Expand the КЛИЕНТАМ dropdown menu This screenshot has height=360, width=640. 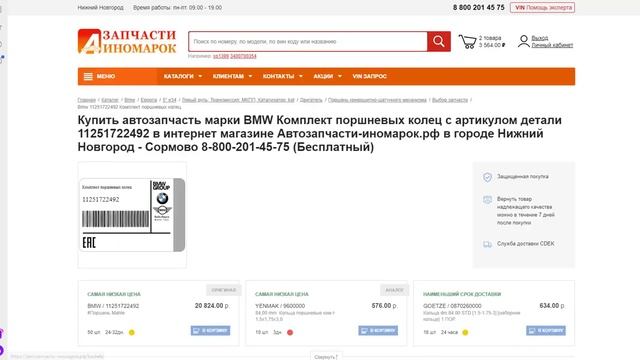pyautogui.click(x=232, y=76)
